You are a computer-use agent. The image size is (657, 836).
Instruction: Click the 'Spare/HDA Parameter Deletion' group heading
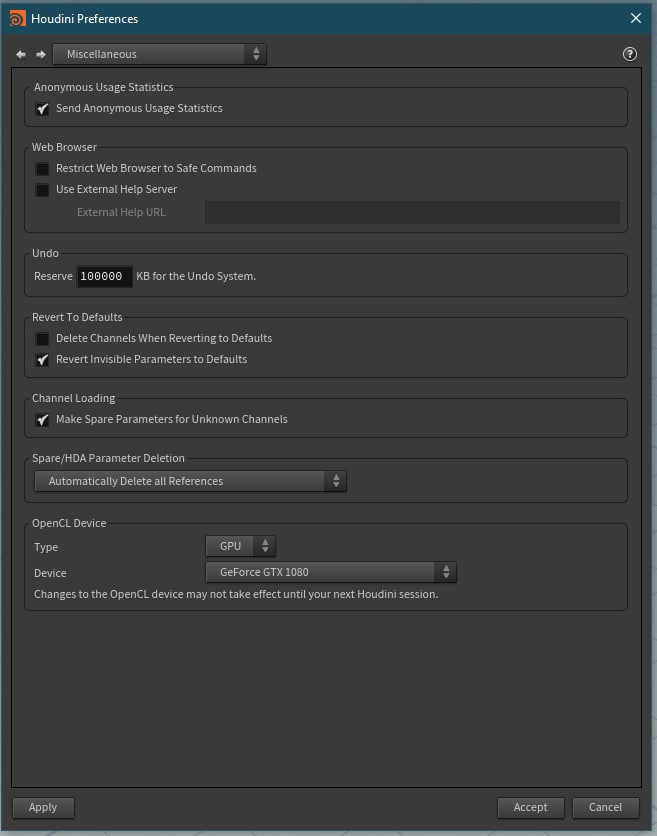(108, 458)
